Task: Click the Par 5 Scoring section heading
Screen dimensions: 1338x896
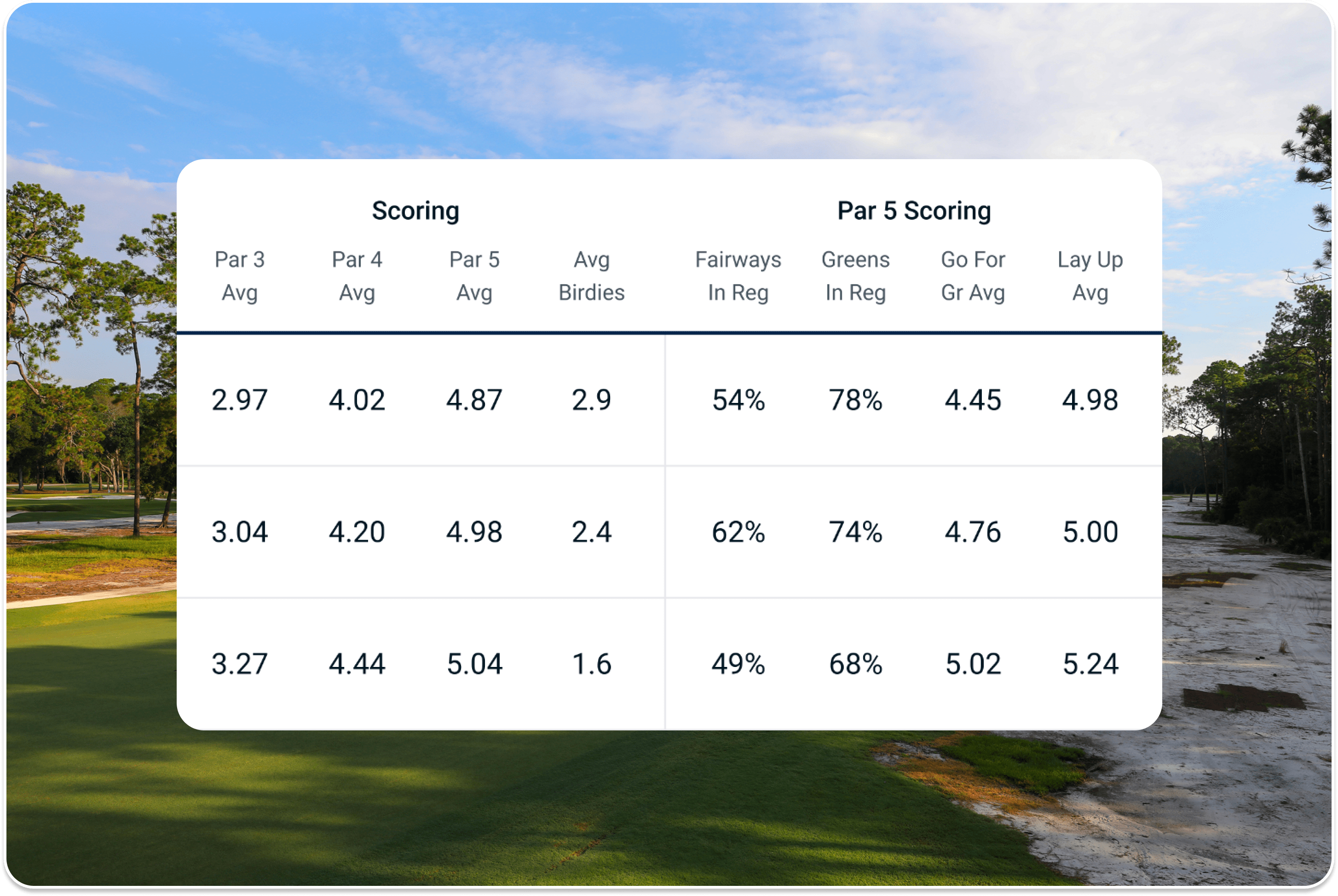Action: 914,211
